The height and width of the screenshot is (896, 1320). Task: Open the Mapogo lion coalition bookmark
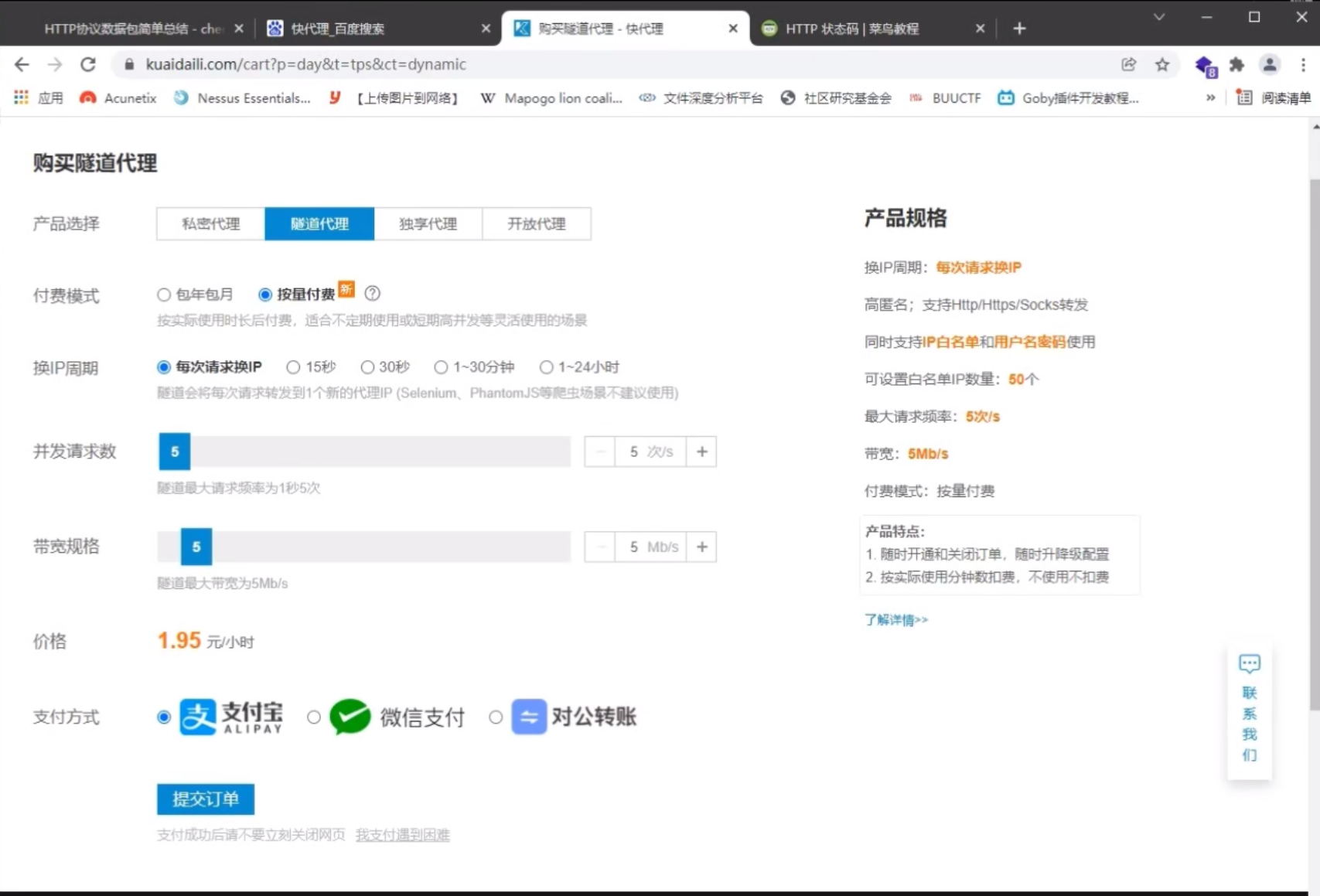[551, 97]
